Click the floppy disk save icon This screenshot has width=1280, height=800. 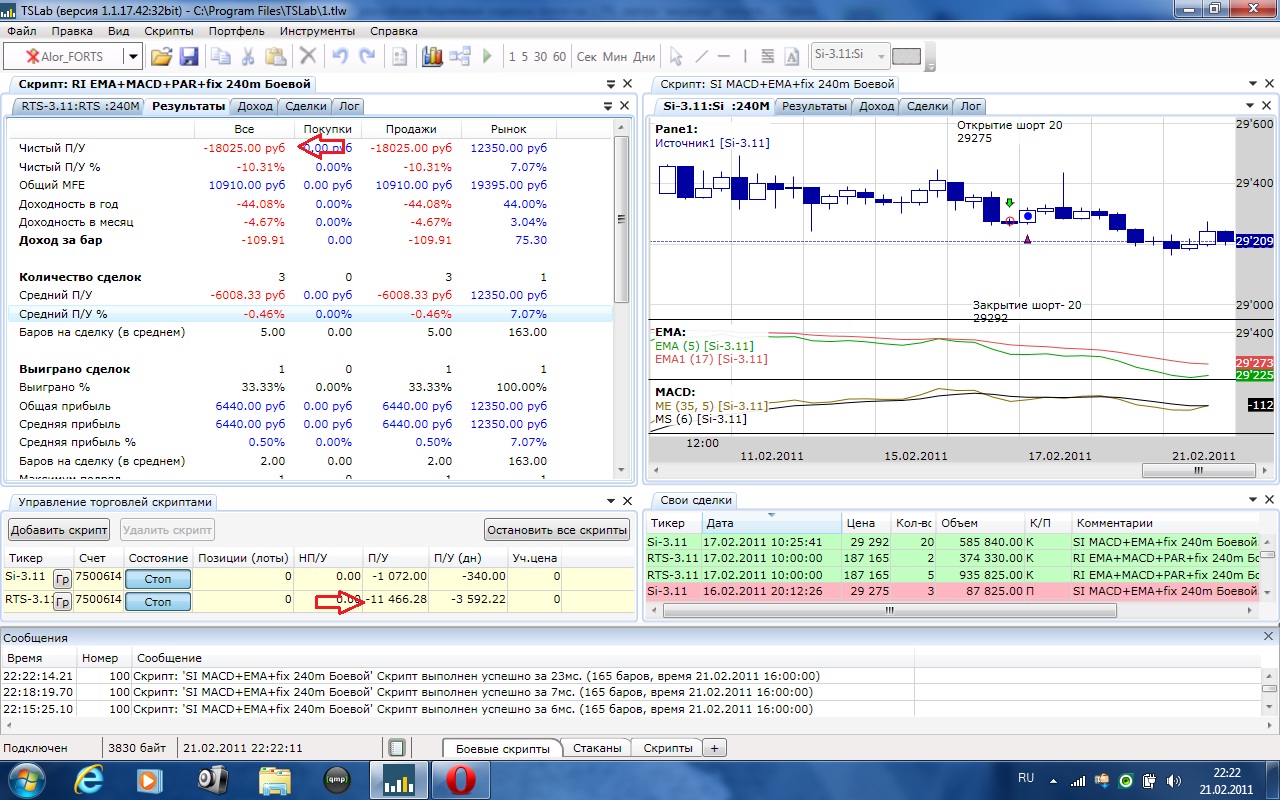188,57
